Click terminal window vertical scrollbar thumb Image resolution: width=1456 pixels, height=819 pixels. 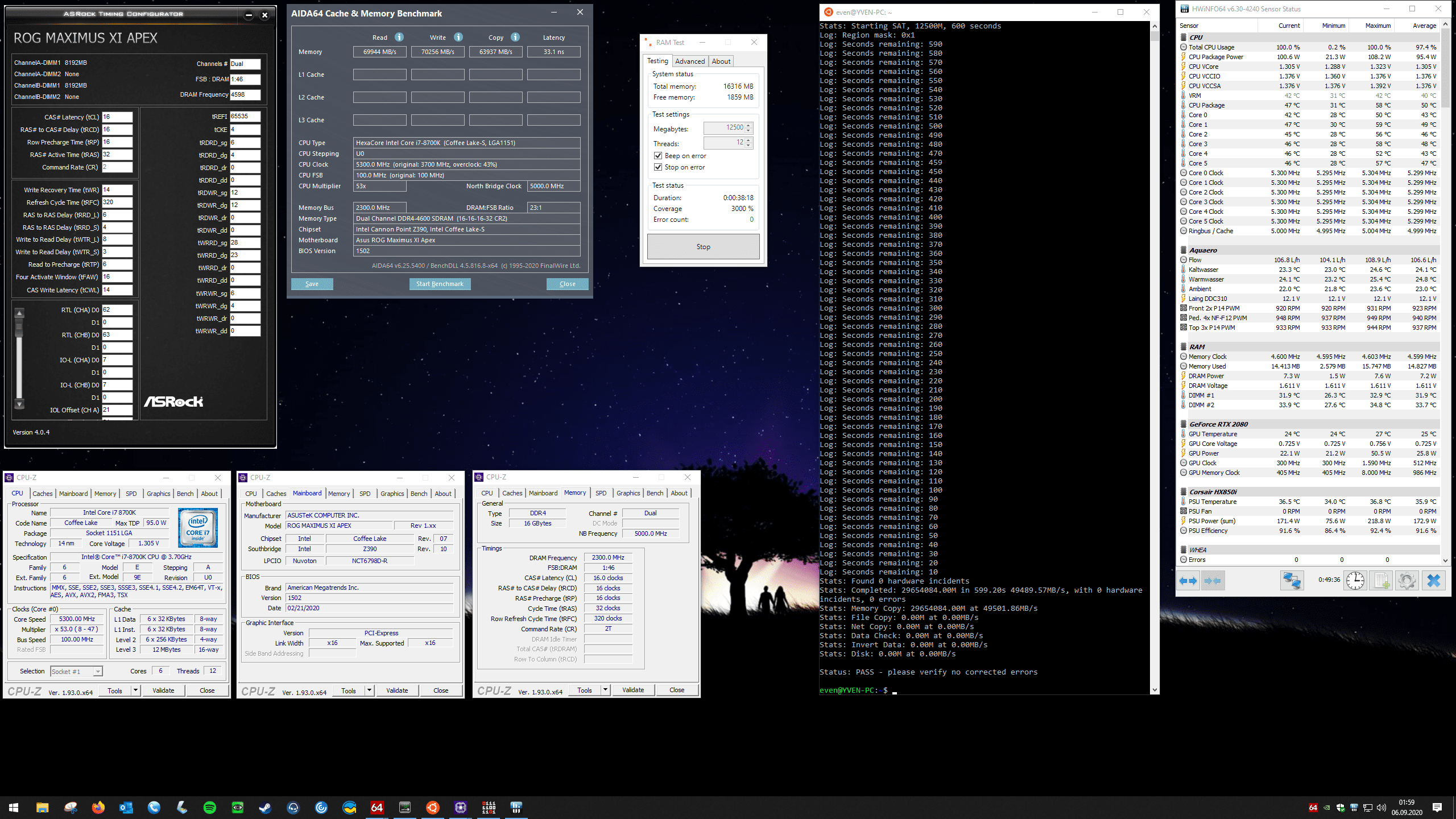pyautogui.click(x=1155, y=36)
